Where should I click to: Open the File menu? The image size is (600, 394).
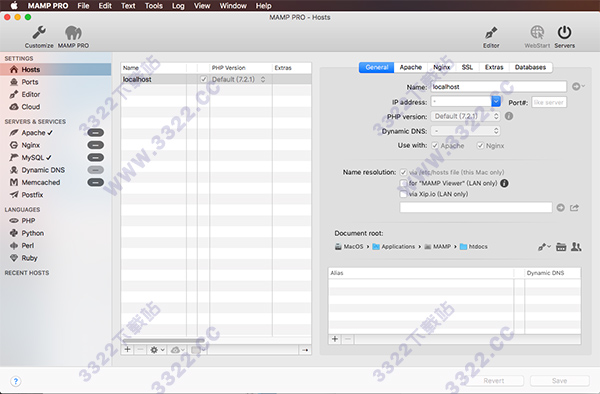point(83,6)
